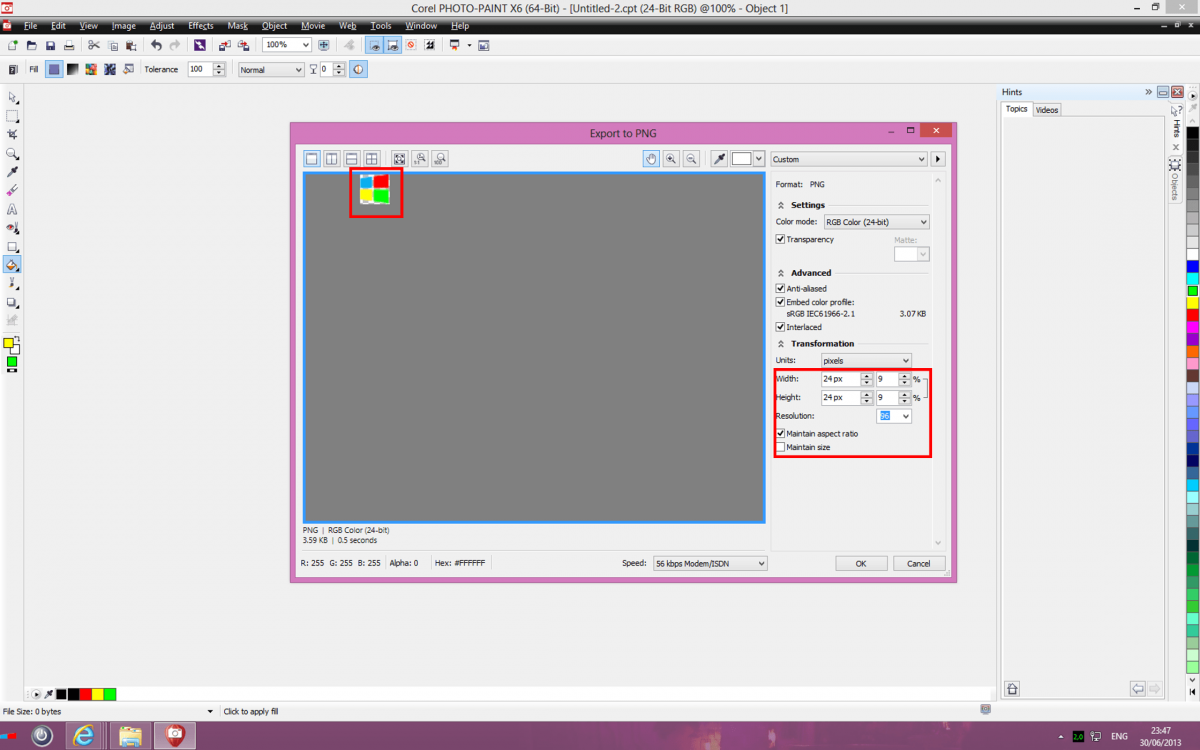Disable the Interlaced option
Viewport: 1200px width, 750px height.
tap(781, 327)
